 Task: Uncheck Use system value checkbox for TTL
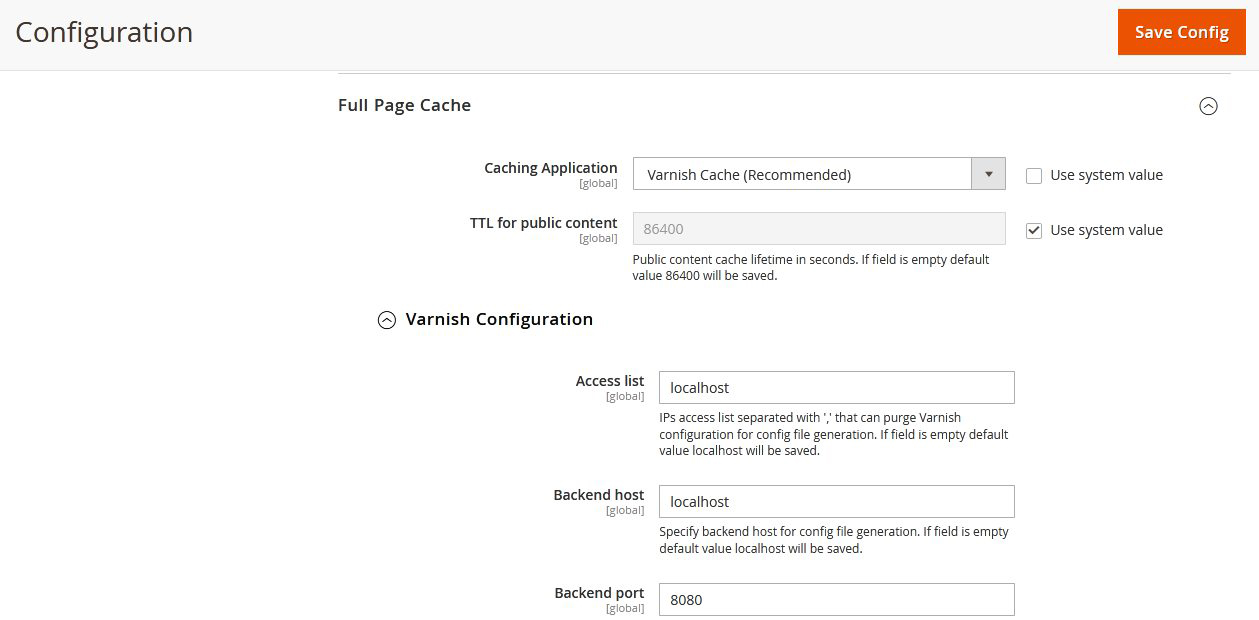point(1034,231)
